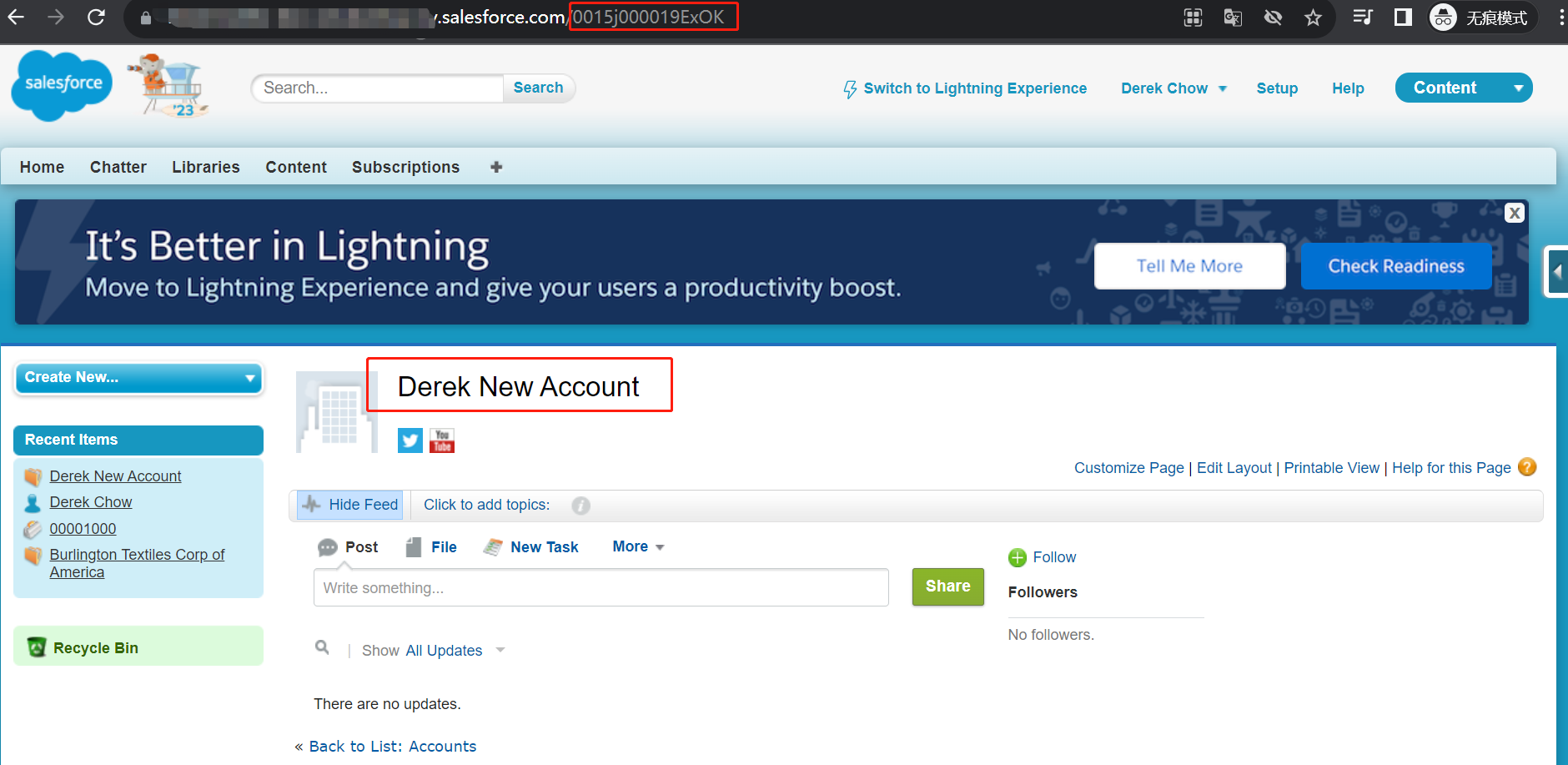Click the Post speech bubble icon
Screen dimensions: 1568x765
(x=328, y=547)
